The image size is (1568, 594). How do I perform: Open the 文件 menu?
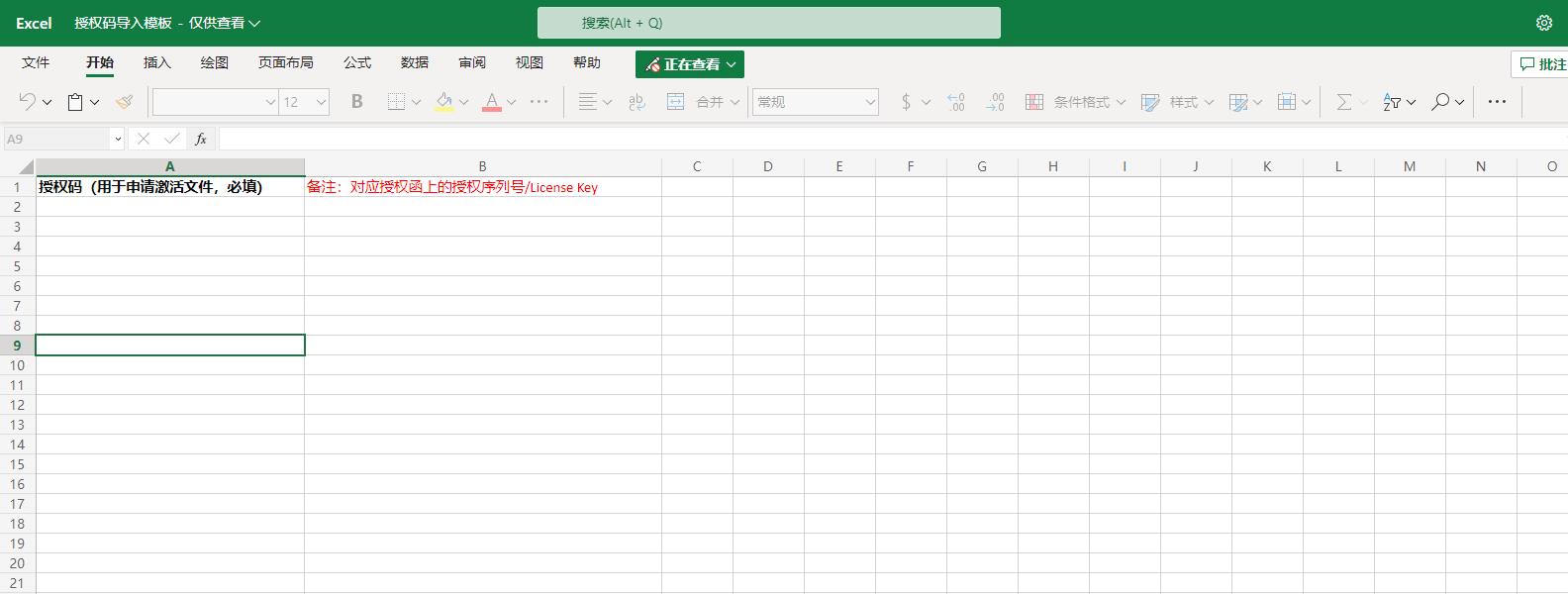pos(36,62)
